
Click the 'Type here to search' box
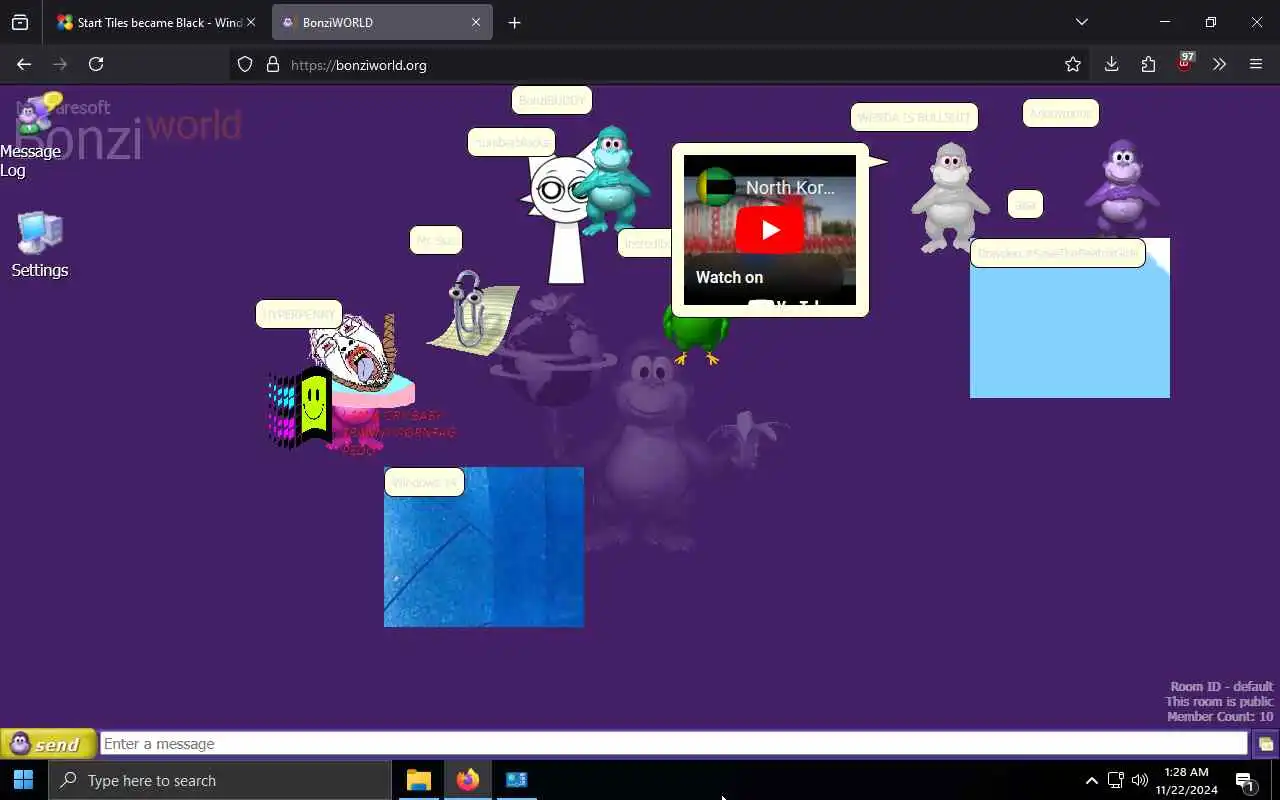click(x=220, y=780)
